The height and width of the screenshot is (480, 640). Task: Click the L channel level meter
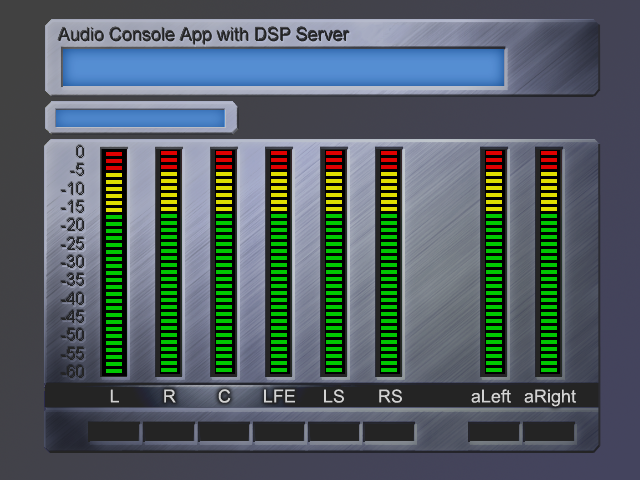(114, 262)
